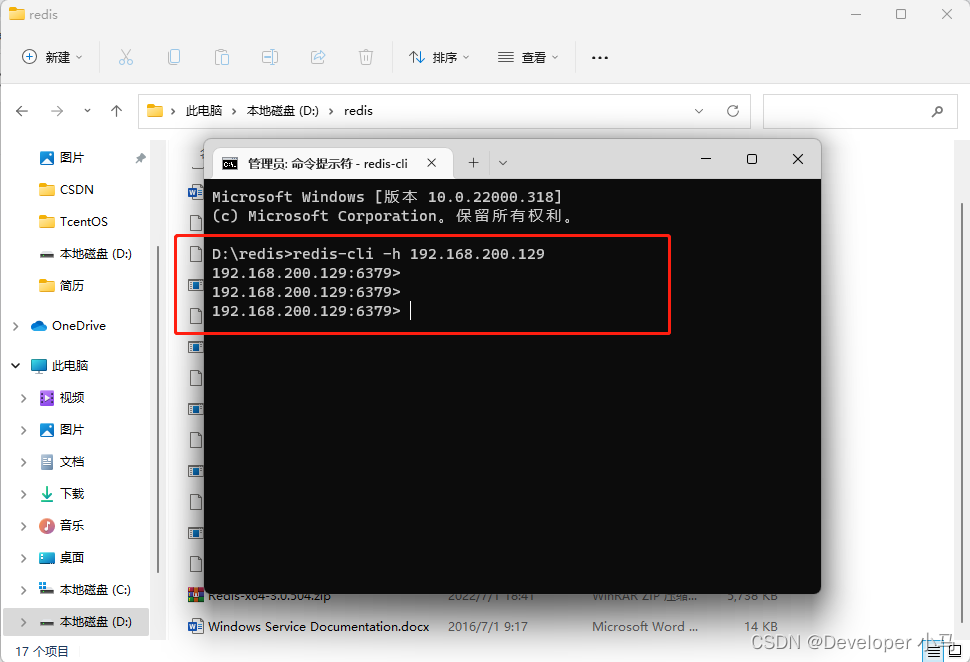970x662 pixels.
Task: Click 此电脑 in the address breadcrumb
Action: click(204, 111)
